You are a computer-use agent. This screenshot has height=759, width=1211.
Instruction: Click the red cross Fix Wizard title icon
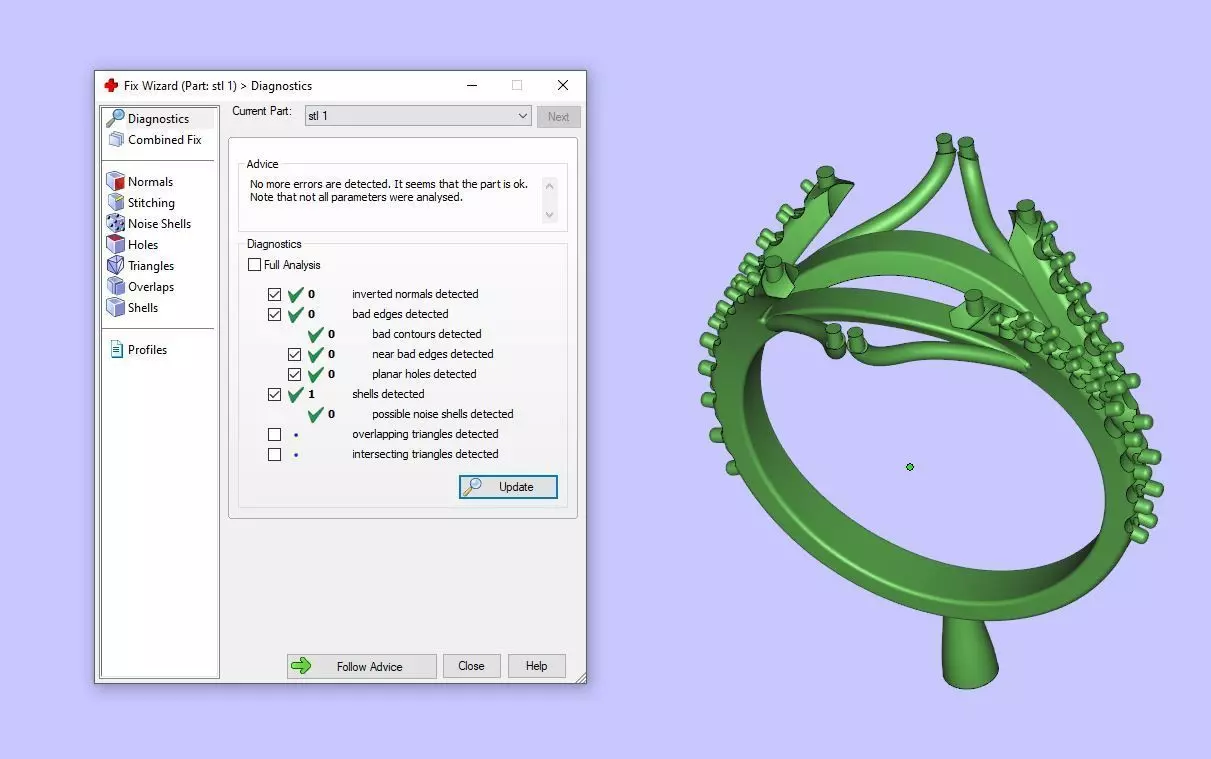click(111, 86)
